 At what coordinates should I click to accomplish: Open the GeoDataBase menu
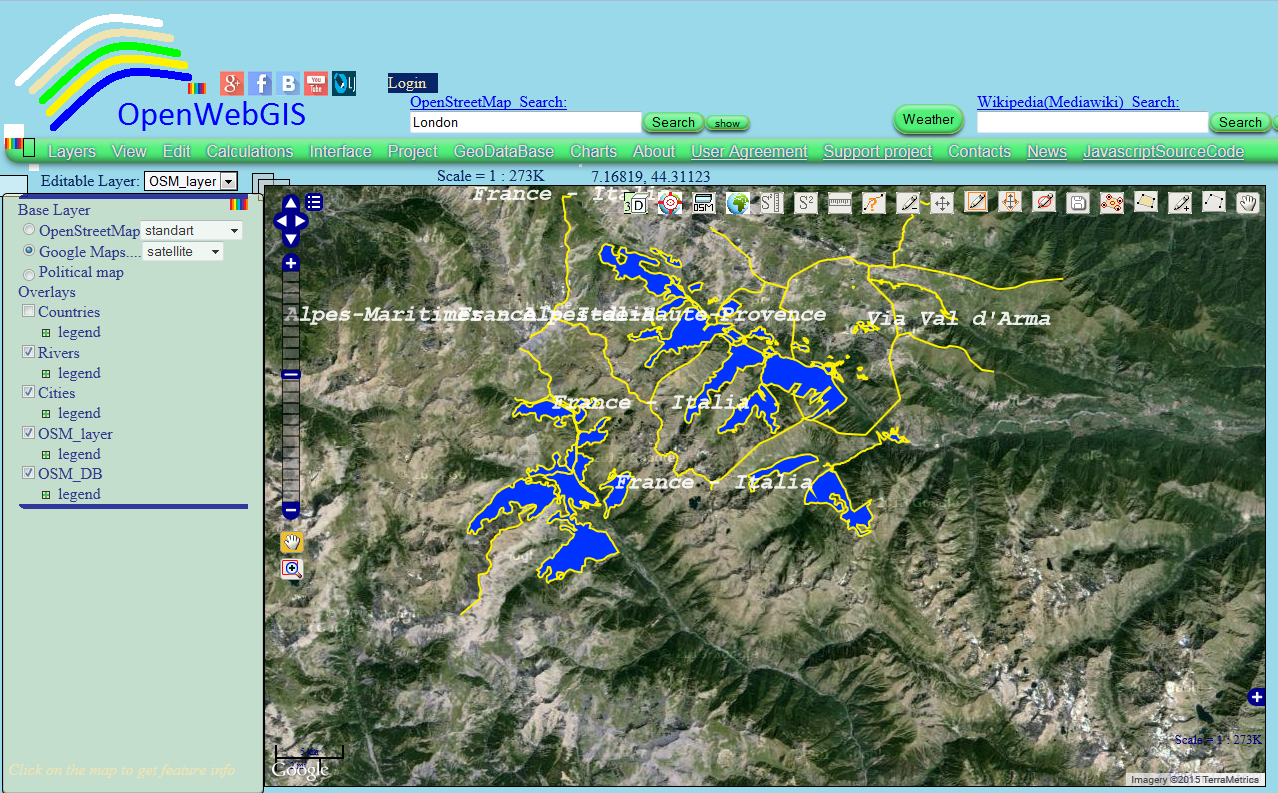504,151
